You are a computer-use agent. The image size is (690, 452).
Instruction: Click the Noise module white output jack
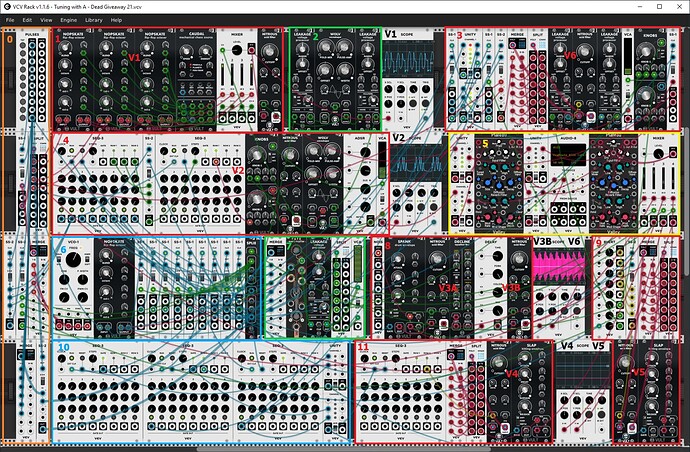pyautogui.click(x=378, y=253)
